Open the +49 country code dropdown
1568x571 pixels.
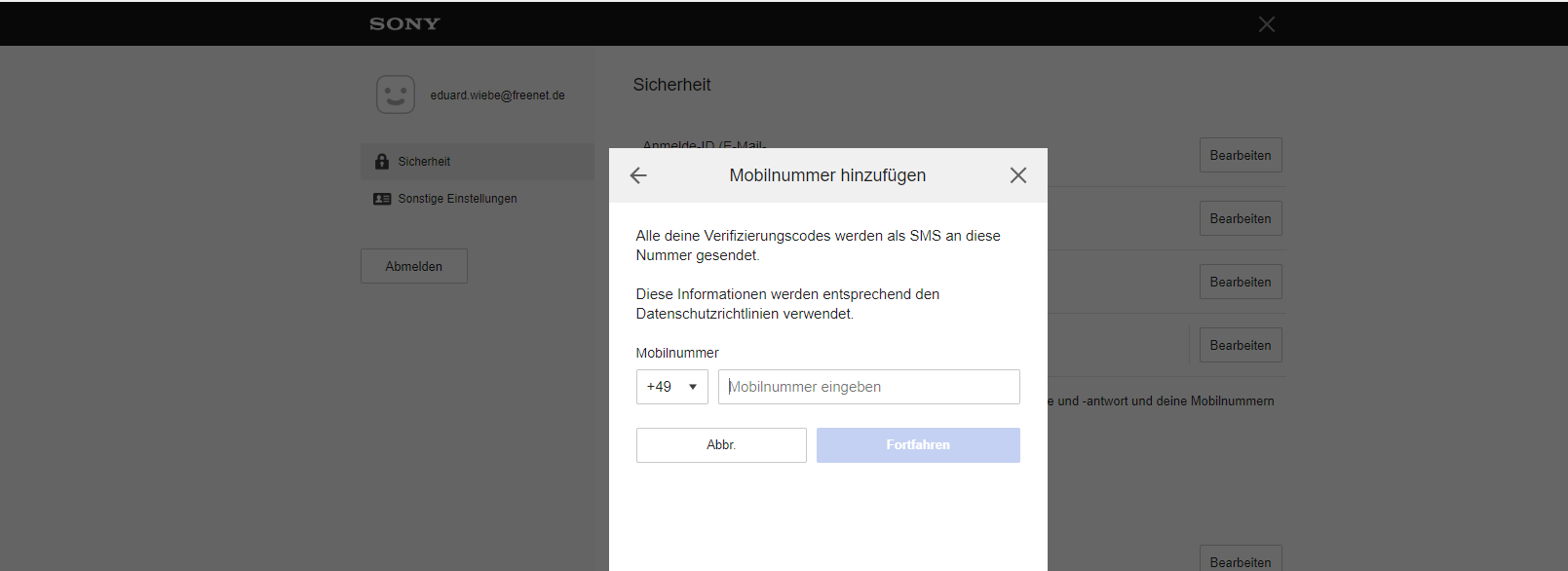pos(671,387)
